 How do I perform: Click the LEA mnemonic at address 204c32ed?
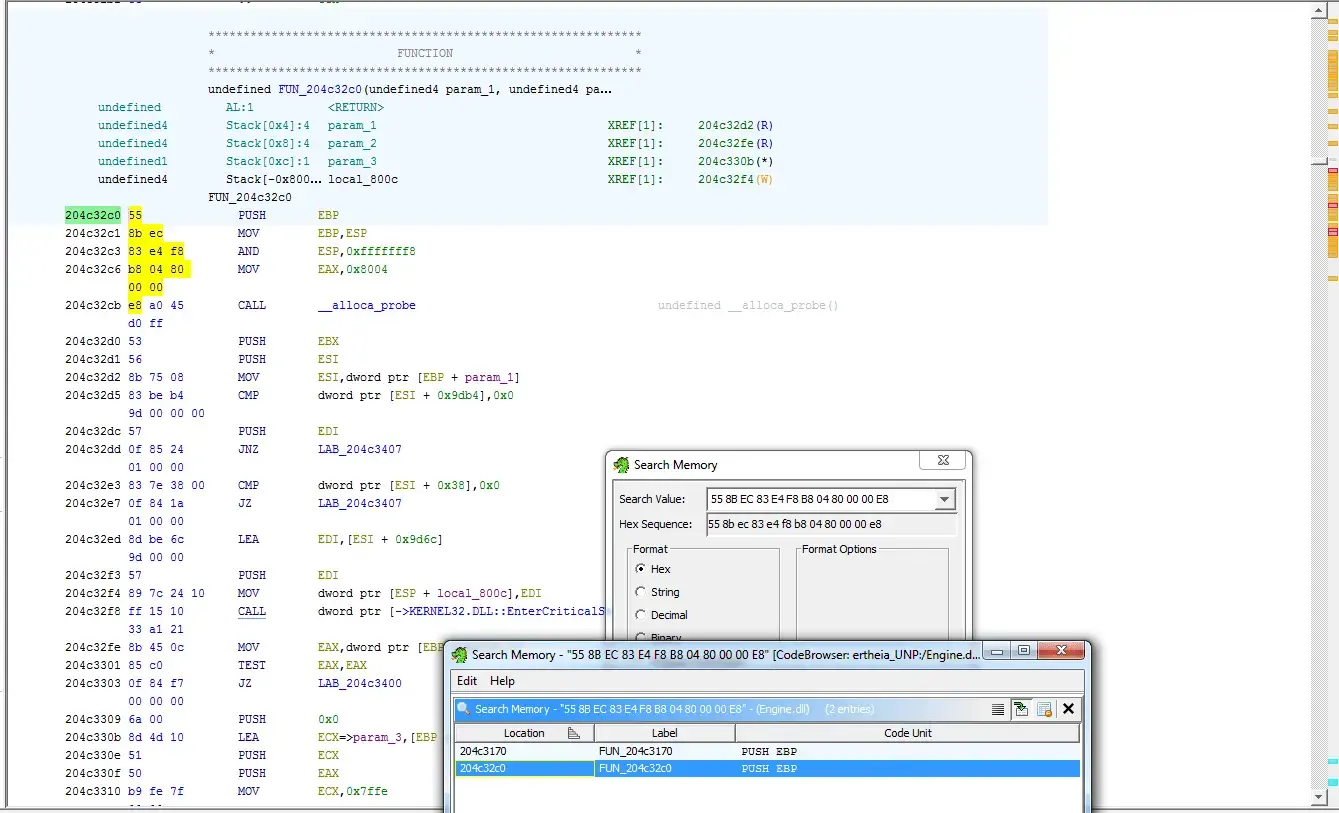coord(248,539)
